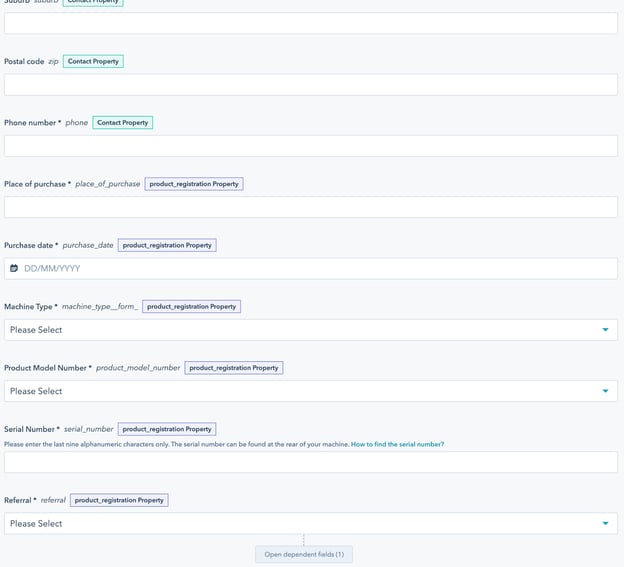
Task: Click the Postal code input field
Action: 310,85
